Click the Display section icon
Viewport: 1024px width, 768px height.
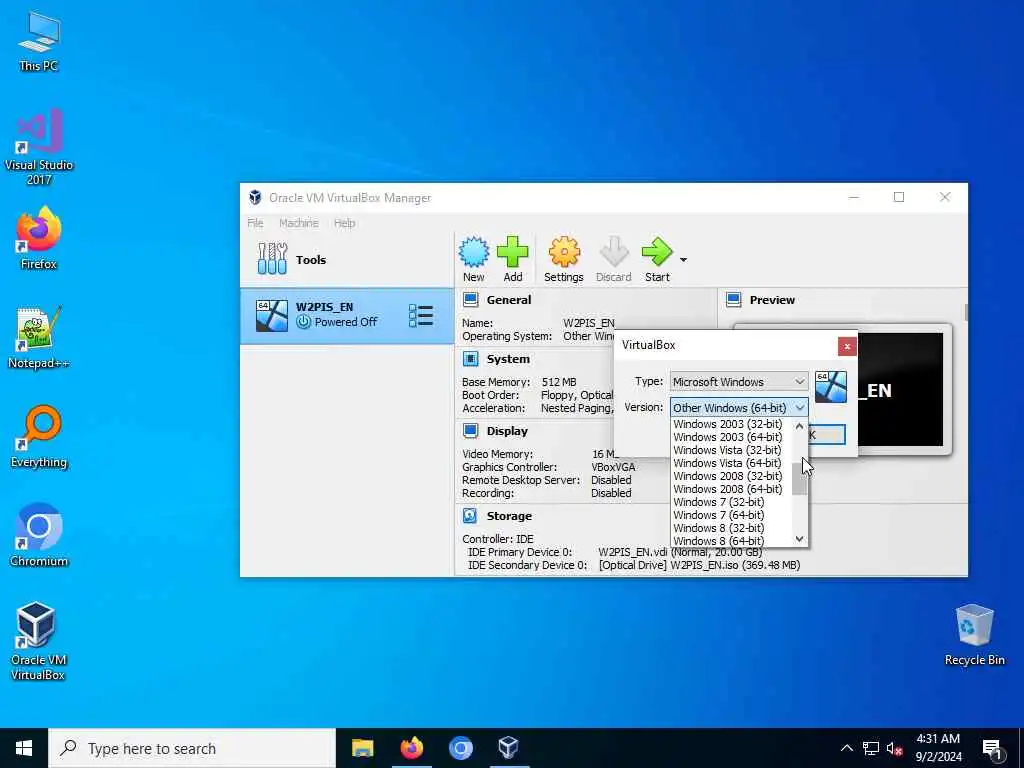[470, 431]
